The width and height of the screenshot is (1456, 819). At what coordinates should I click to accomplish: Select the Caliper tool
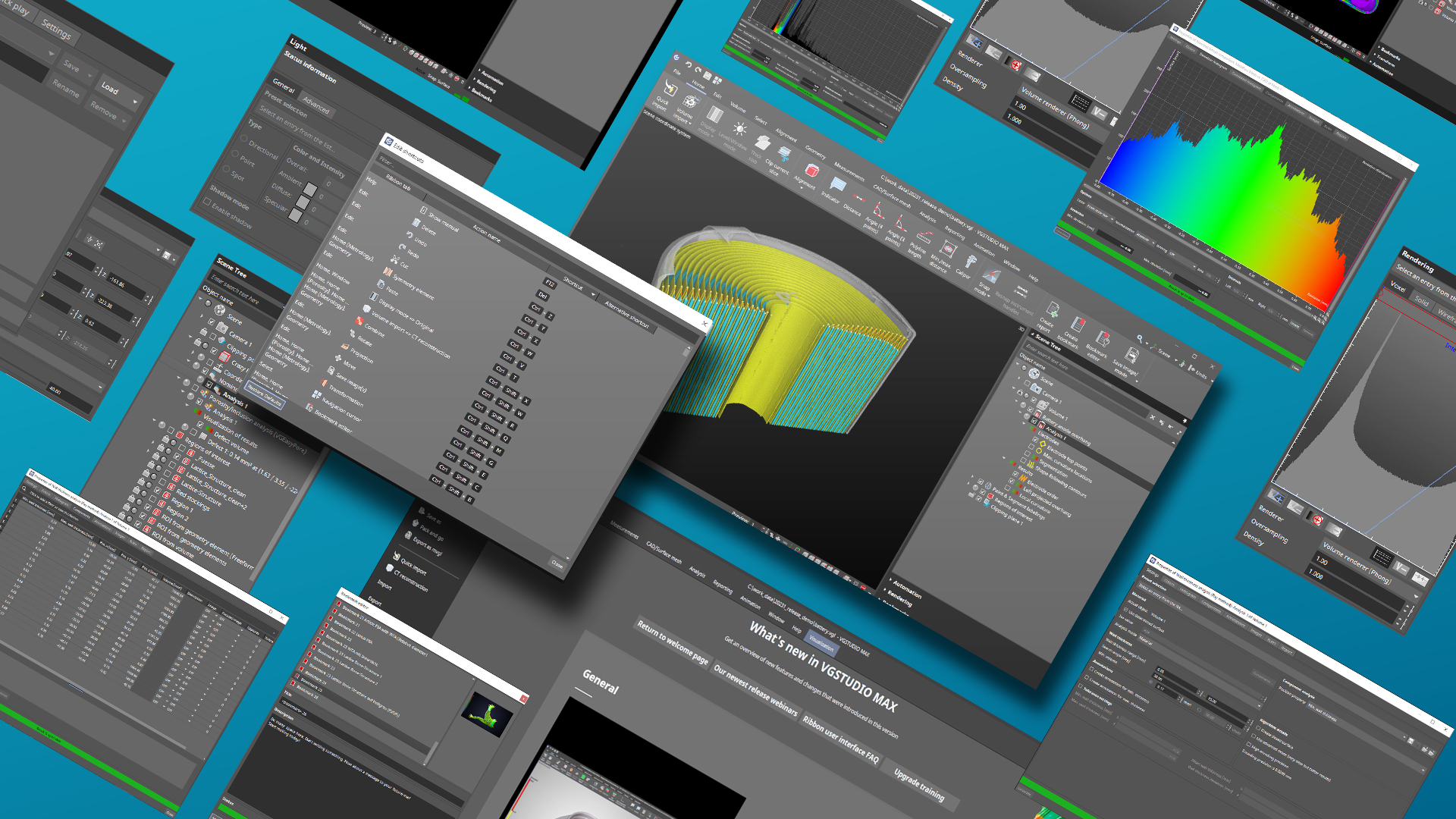(969, 262)
